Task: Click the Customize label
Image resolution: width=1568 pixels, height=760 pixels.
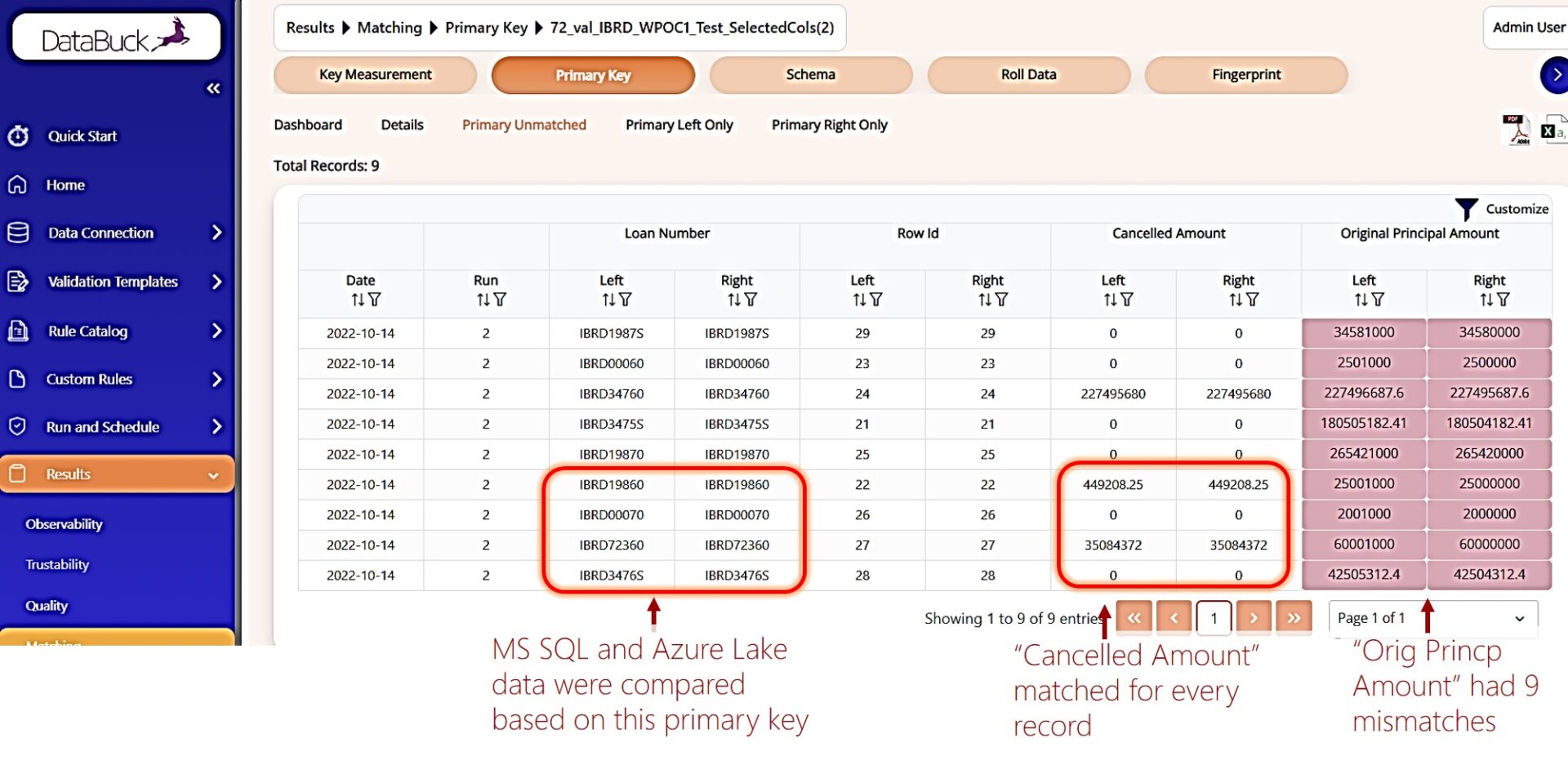Action: click(x=1517, y=209)
